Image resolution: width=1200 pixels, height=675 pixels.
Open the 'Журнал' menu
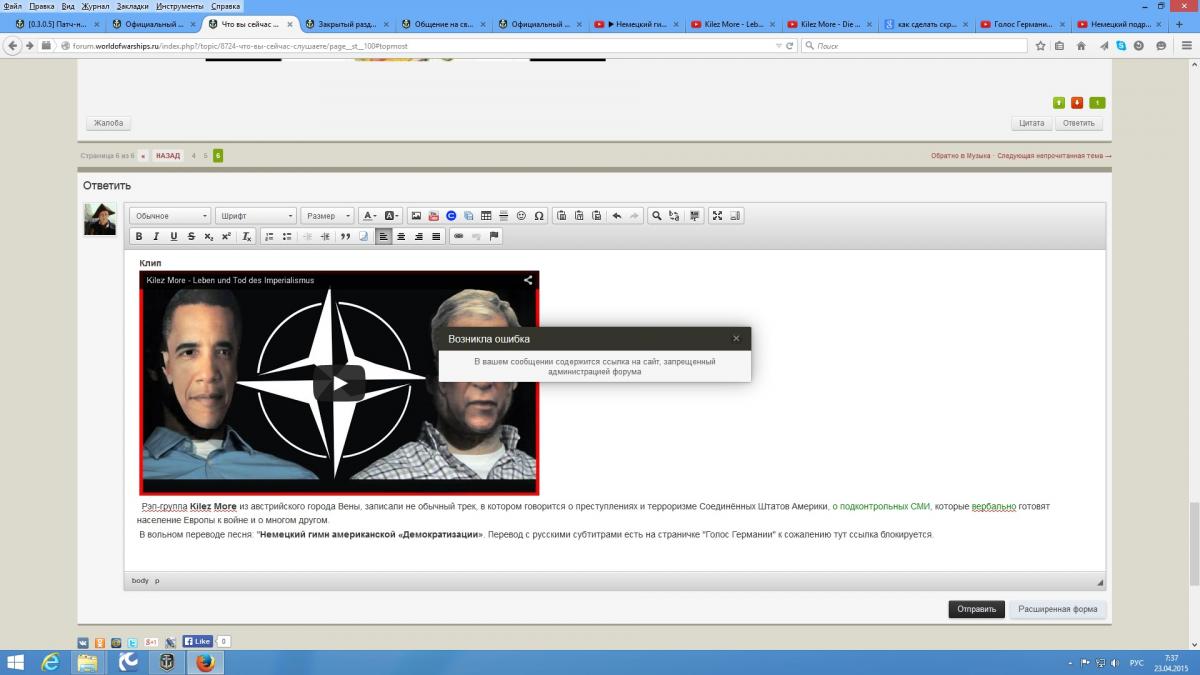click(96, 6)
